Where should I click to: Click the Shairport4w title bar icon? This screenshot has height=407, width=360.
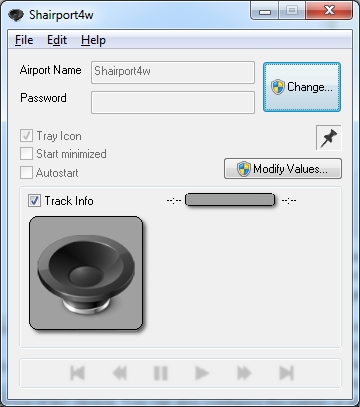pos(16,15)
